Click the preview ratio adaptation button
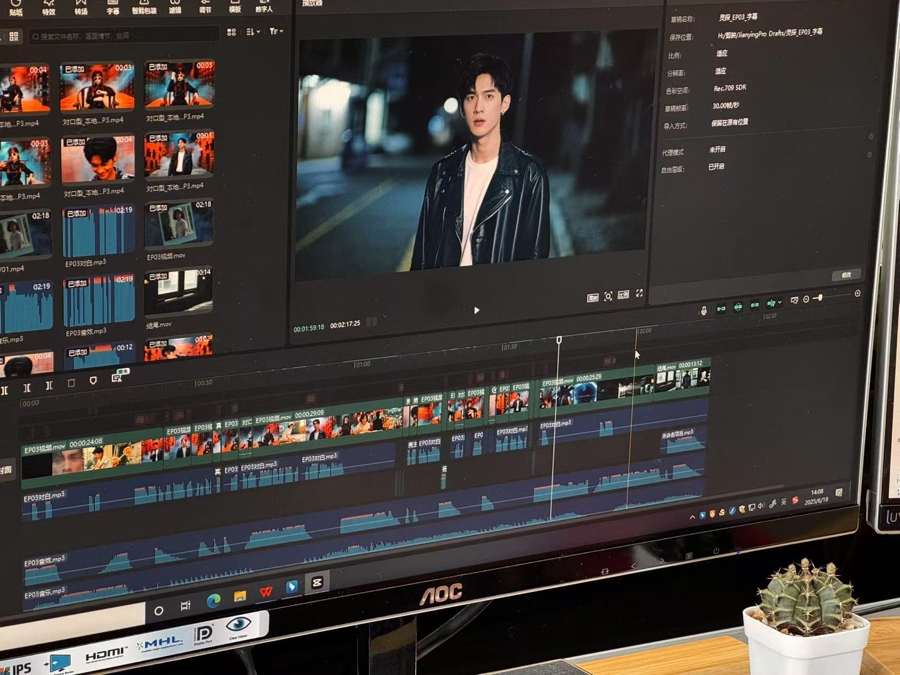This screenshot has width=900, height=675. (592, 297)
